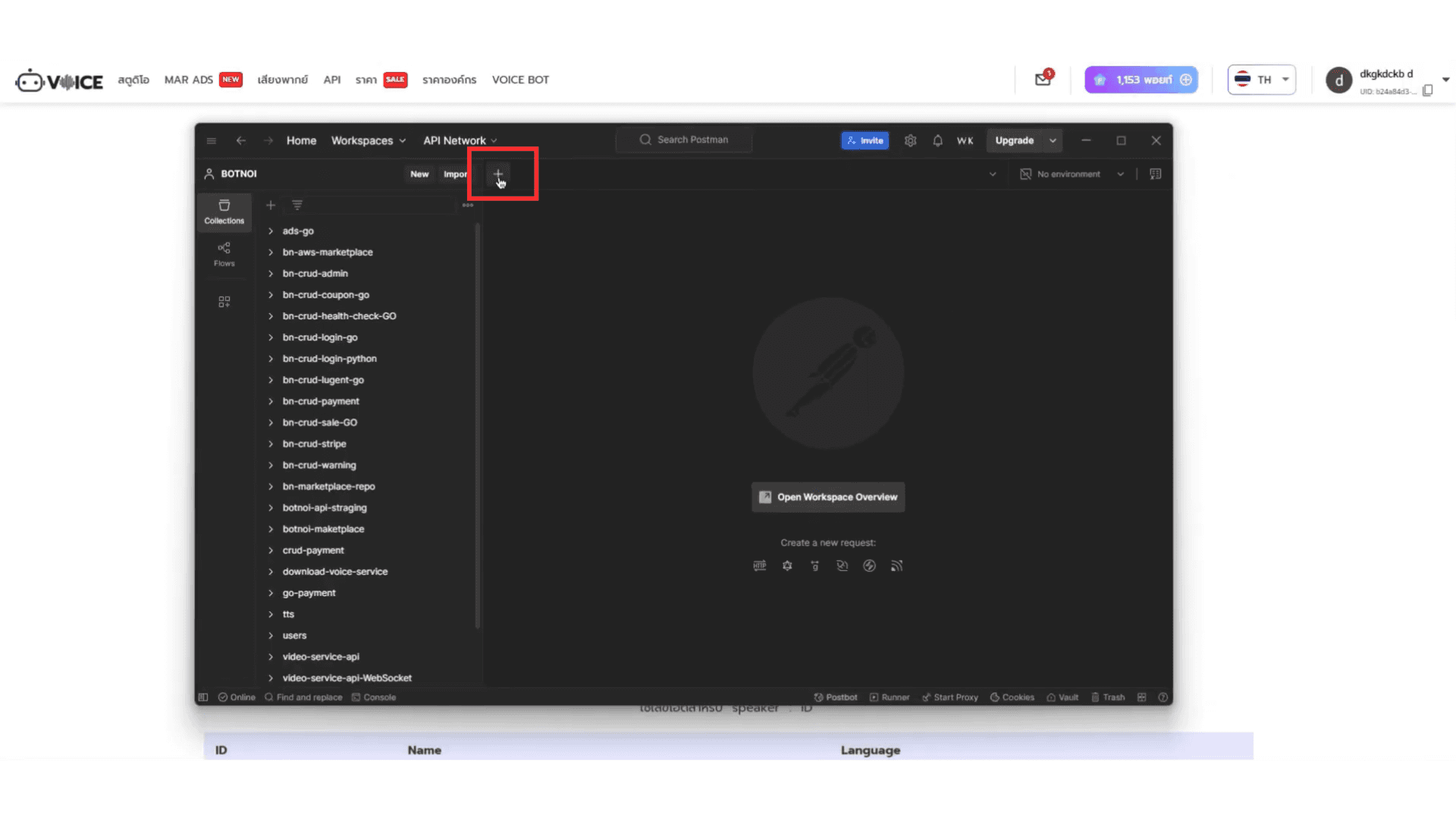
Task: Click the mail inbox icon in the header
Action: tap(1043, 80)
